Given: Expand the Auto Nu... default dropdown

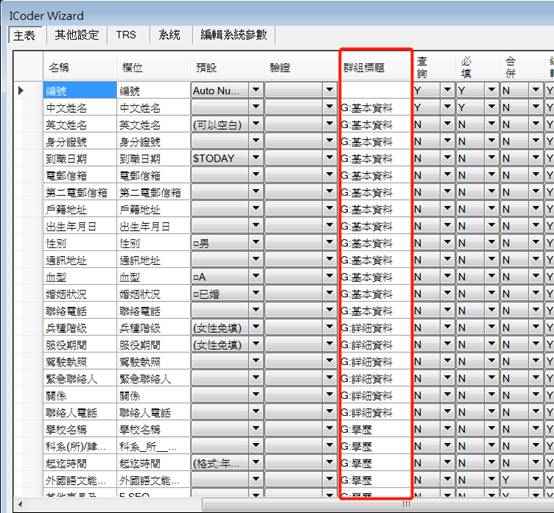Looking at the screenshot, I should pyautogui.click(x=256, y=90).
